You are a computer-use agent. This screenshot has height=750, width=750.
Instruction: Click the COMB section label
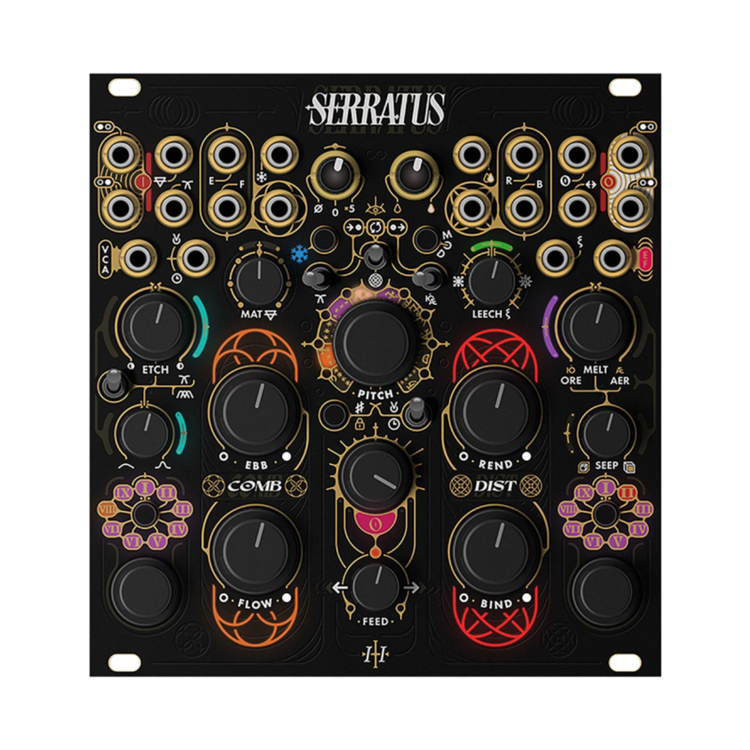click(254, 486)
